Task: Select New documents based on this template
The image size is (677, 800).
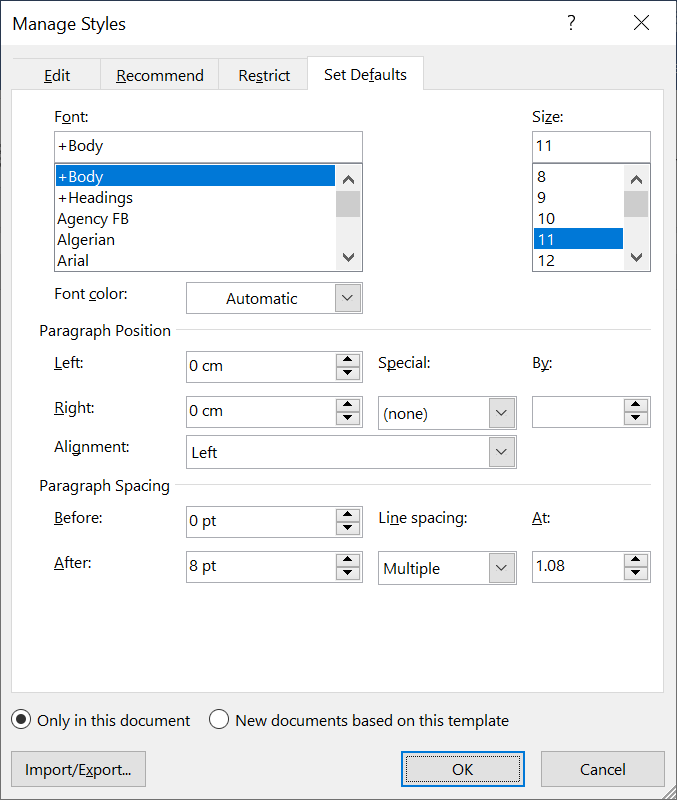Action: (x=219, y=720)
